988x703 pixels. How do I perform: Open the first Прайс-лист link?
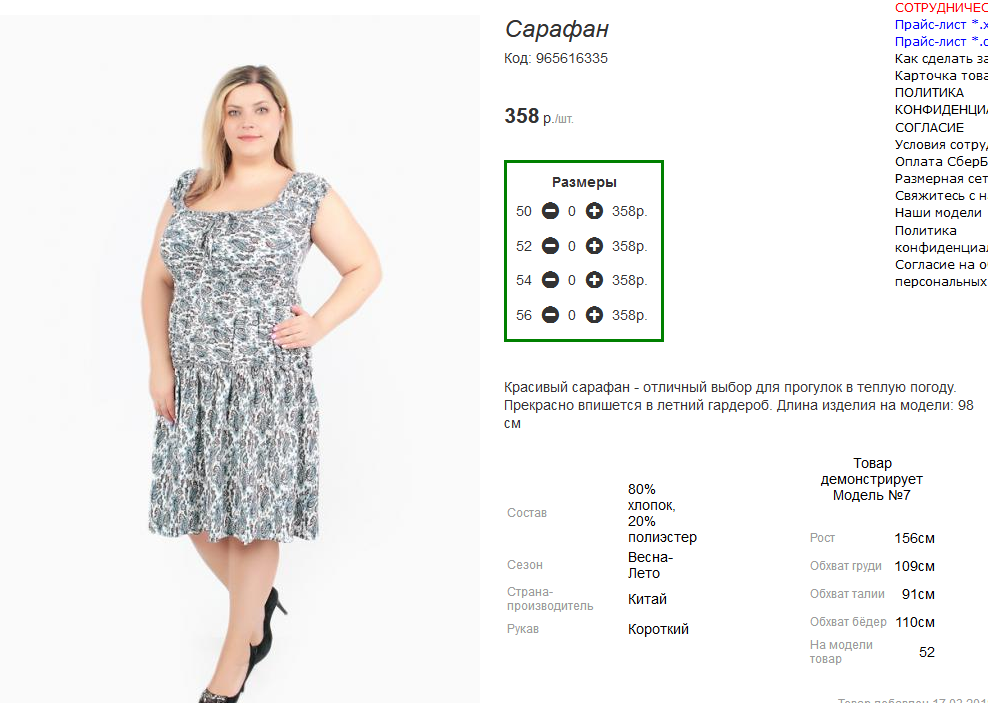pos(941,25)
